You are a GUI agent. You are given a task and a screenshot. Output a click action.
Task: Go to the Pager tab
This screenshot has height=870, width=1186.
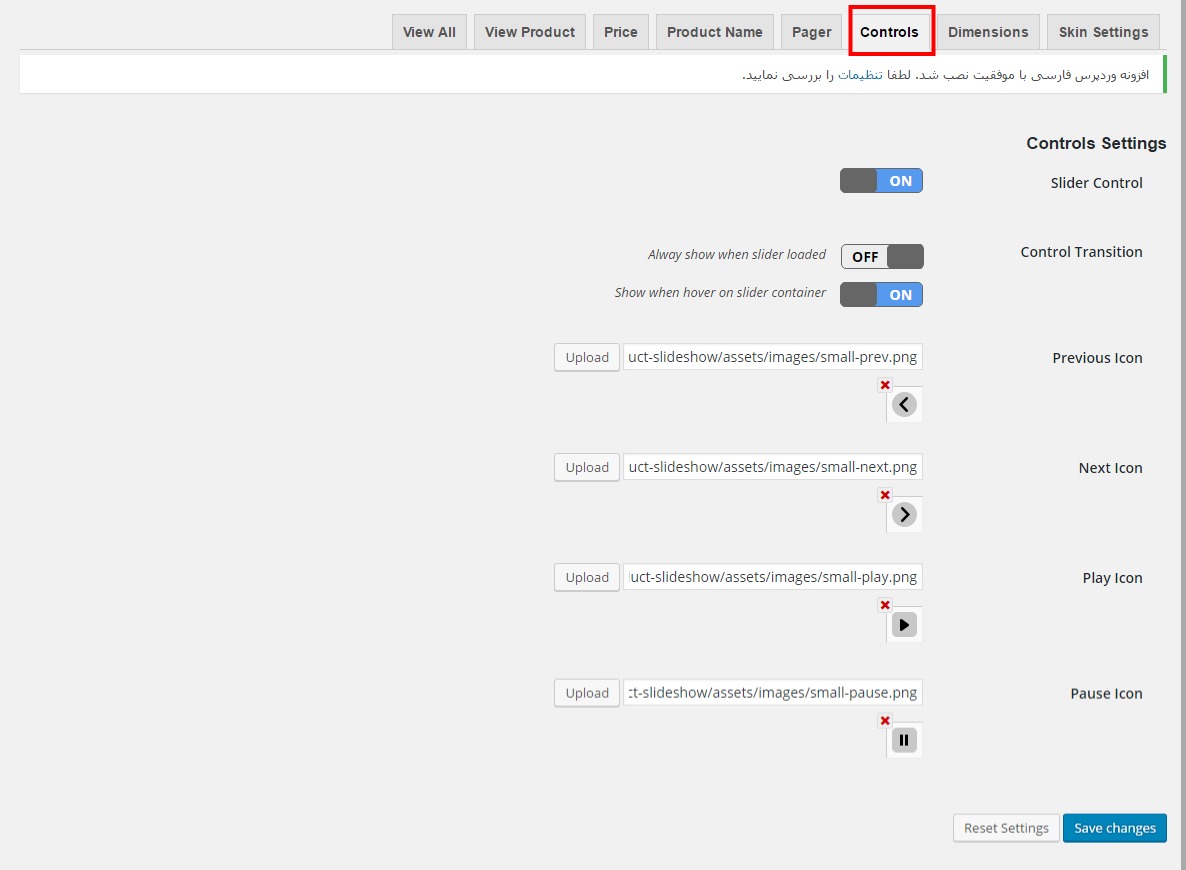click(811, 32)
